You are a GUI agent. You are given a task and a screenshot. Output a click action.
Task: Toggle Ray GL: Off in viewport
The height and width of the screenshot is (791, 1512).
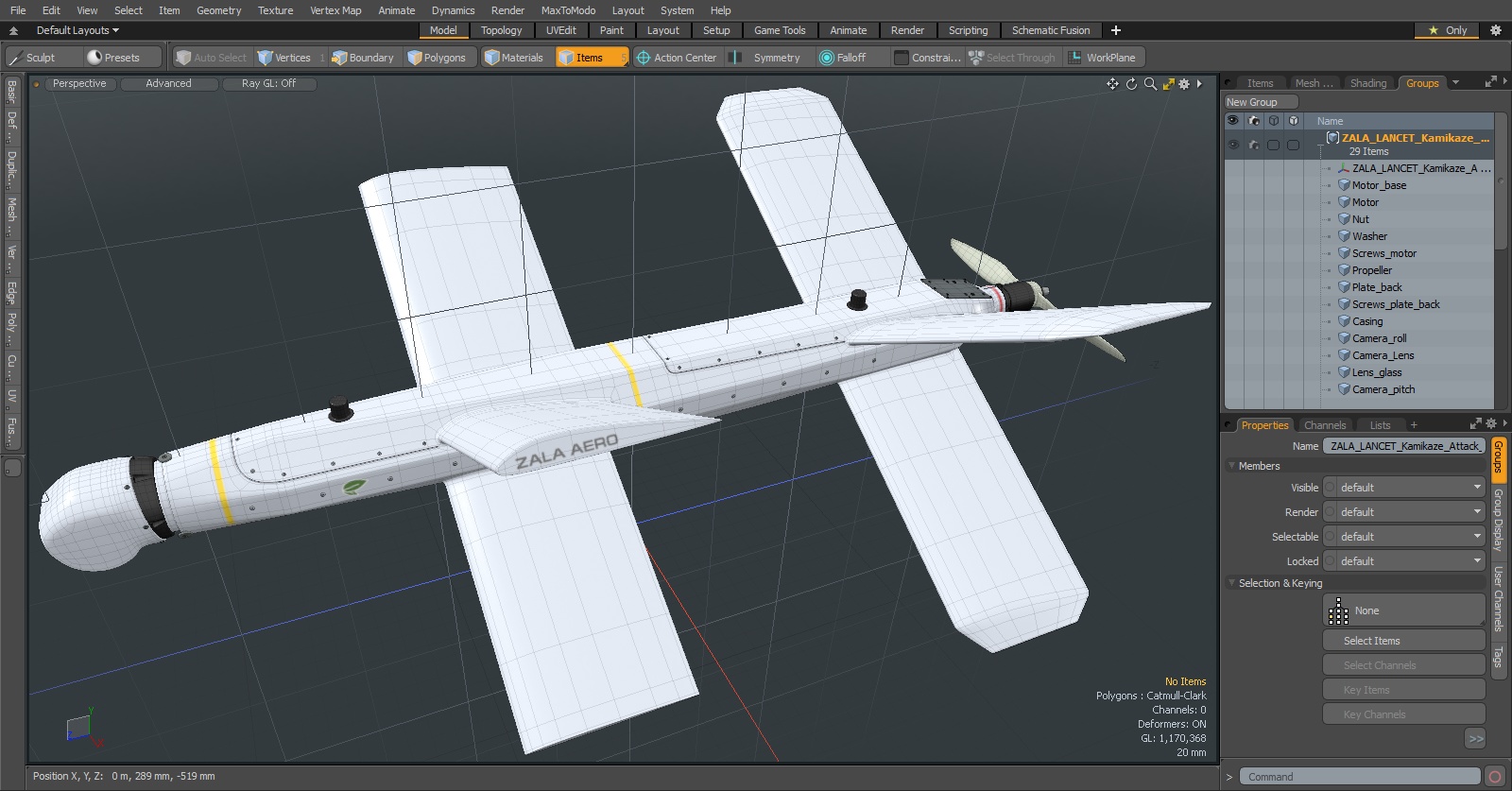click(x=268, y=84)
